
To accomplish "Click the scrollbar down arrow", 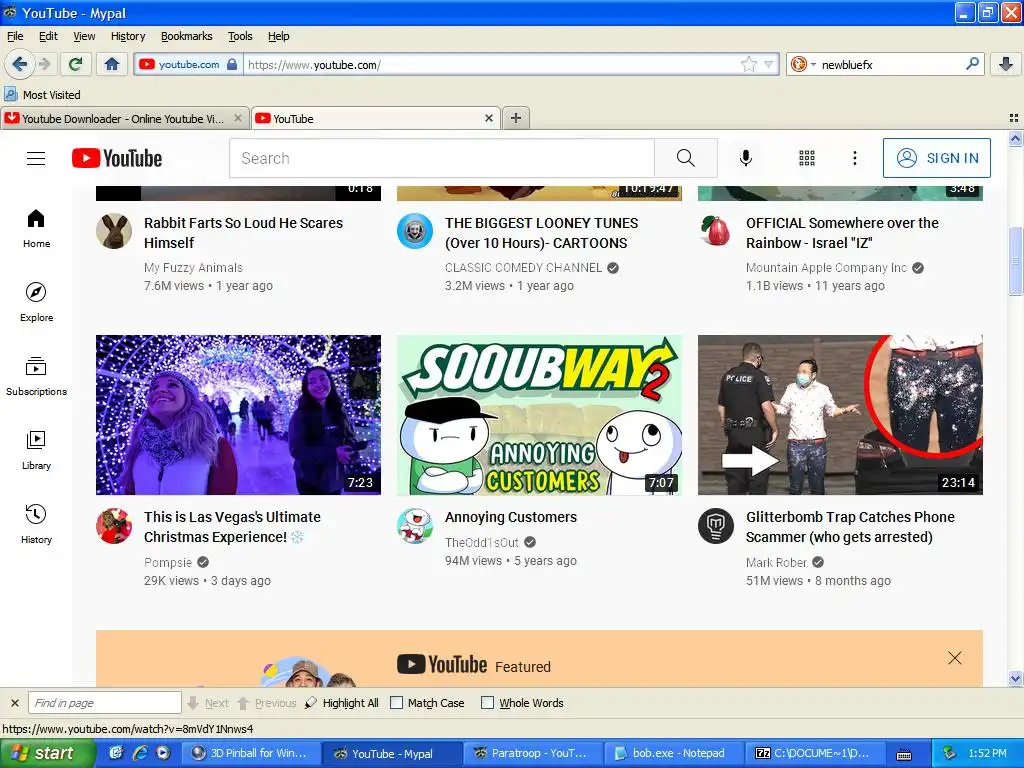I will point(1015,679).
